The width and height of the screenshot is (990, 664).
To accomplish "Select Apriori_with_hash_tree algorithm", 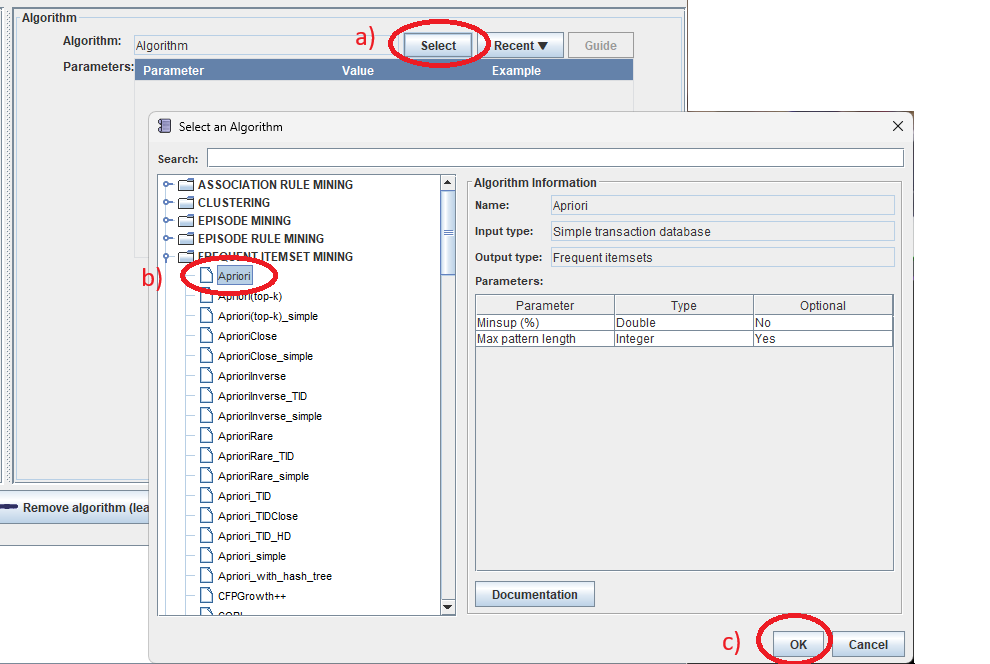I will [275, 576].
